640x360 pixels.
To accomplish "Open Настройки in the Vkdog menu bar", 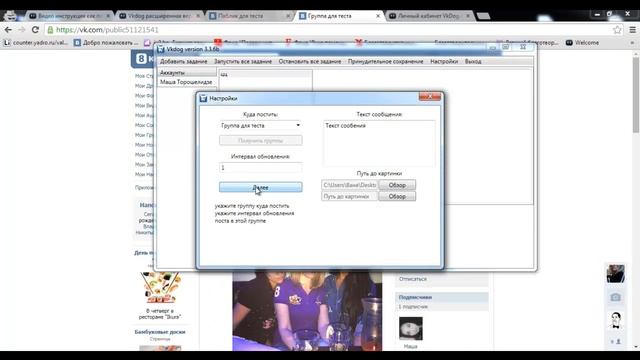I will coord(444,61).
